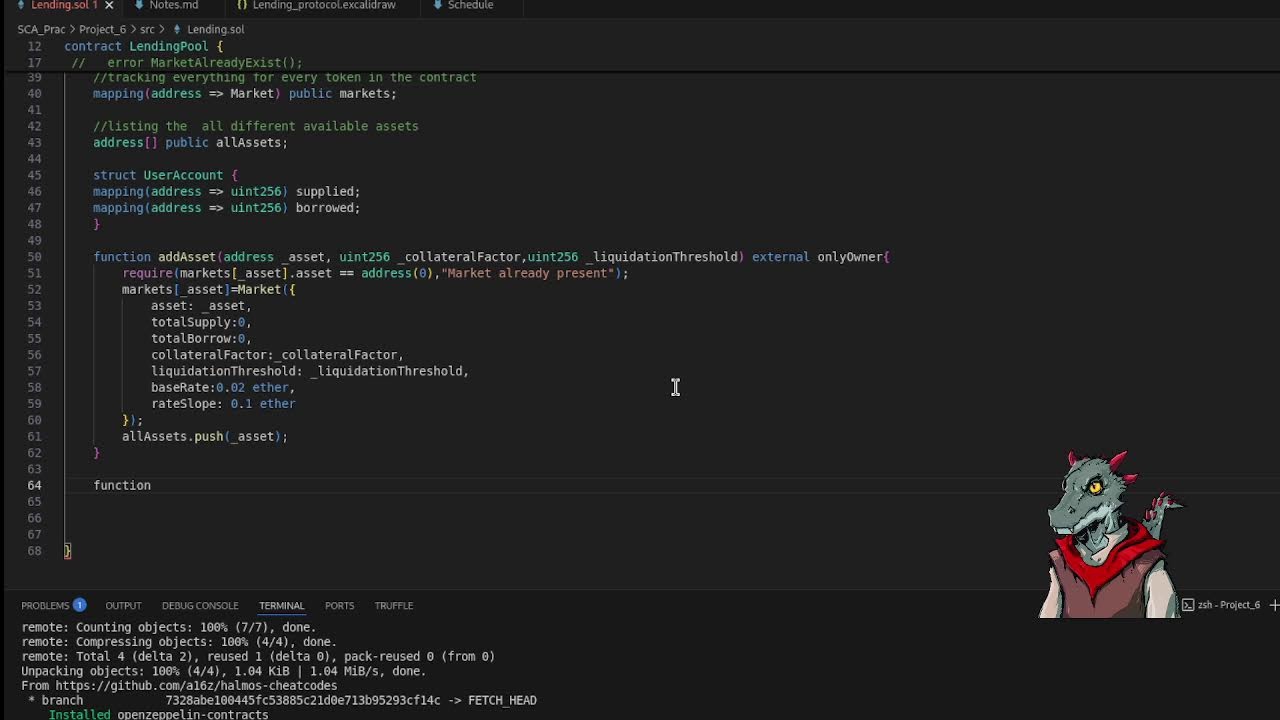Add a new terminal with plus icon
Screen dimensions: 1280x720
point(1274,605)
